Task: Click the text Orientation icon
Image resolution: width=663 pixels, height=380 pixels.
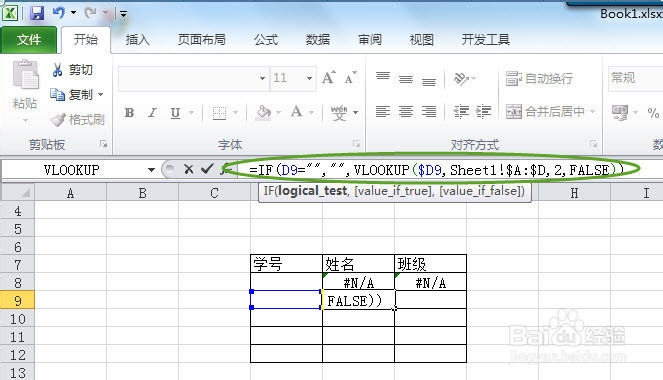Action: tap(461, 78)
